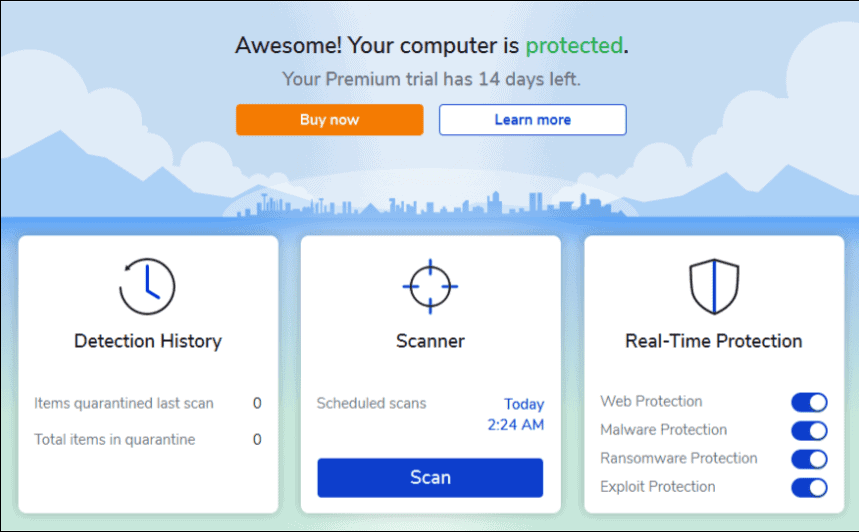Click the scheduled scan time Today 2:24 AM
The height and width of the screenshot is (532, 859).
[x=516, y=414]
